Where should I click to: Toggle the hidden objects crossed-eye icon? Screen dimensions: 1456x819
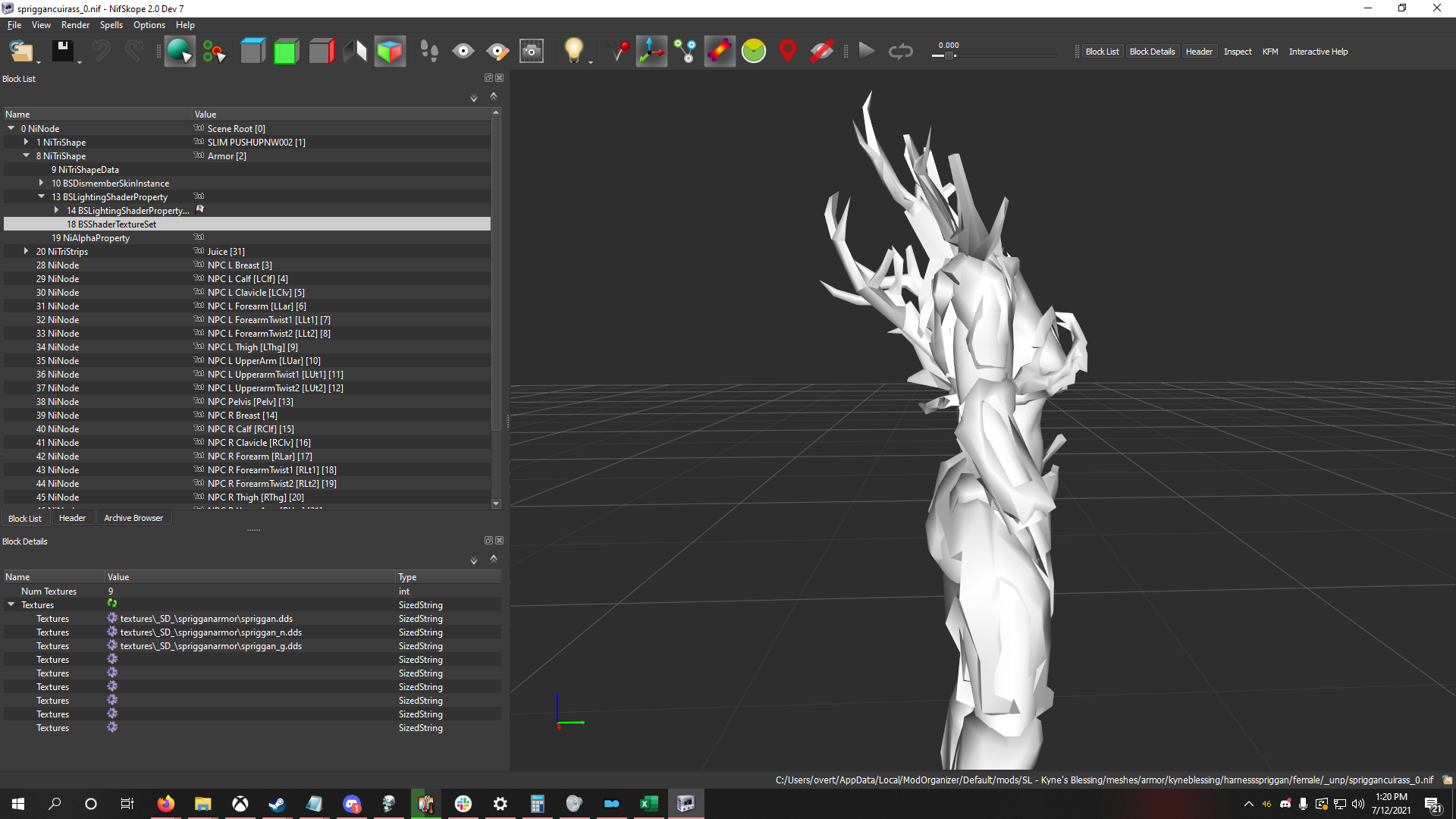click(822, 52)
